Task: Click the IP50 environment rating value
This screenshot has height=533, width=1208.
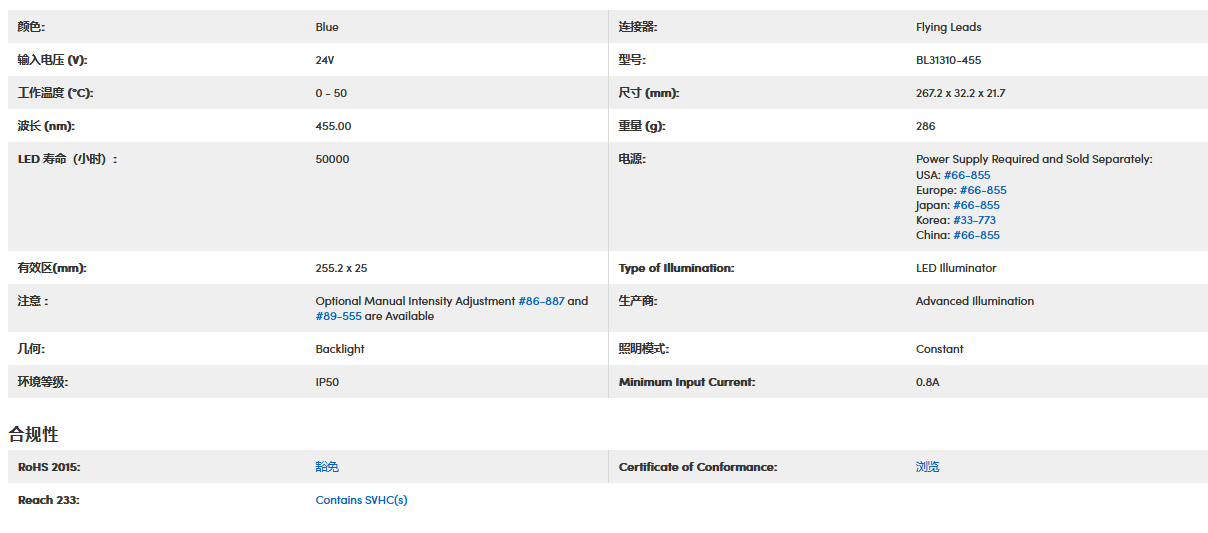Action: tap(327, 382)
